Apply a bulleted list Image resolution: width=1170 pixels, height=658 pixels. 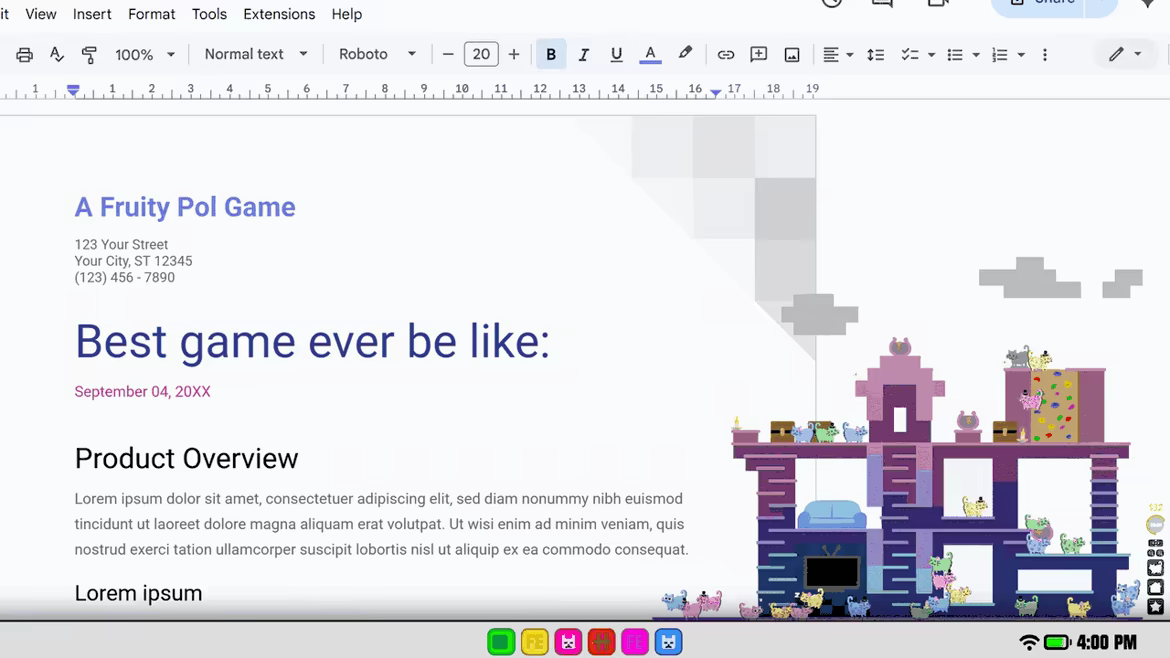tap(954, 54)
